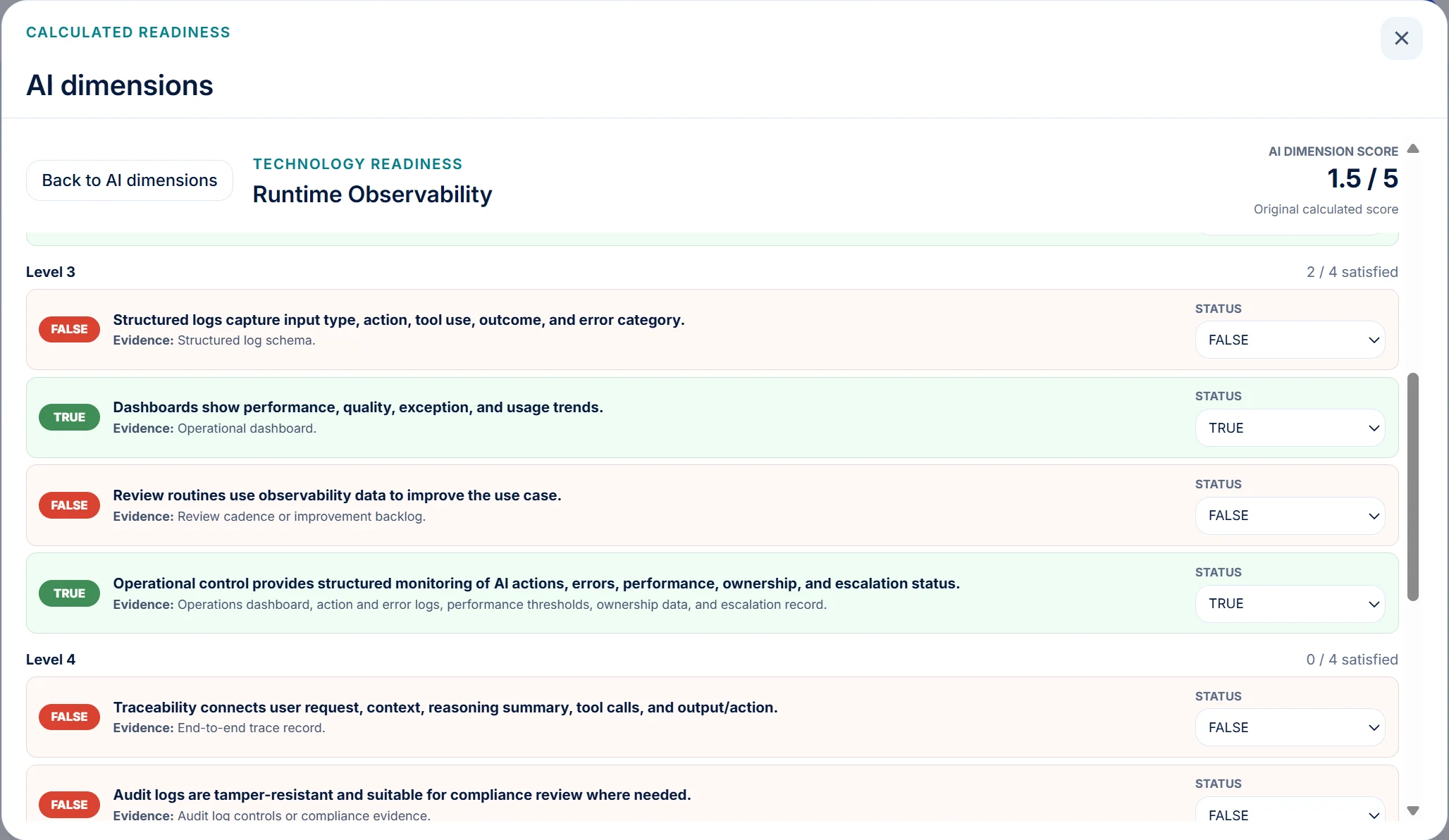This screenshot has width=1449, height=840.
Task: Click '2 / 4 satisfied' count
Action: pos(1352,272)
